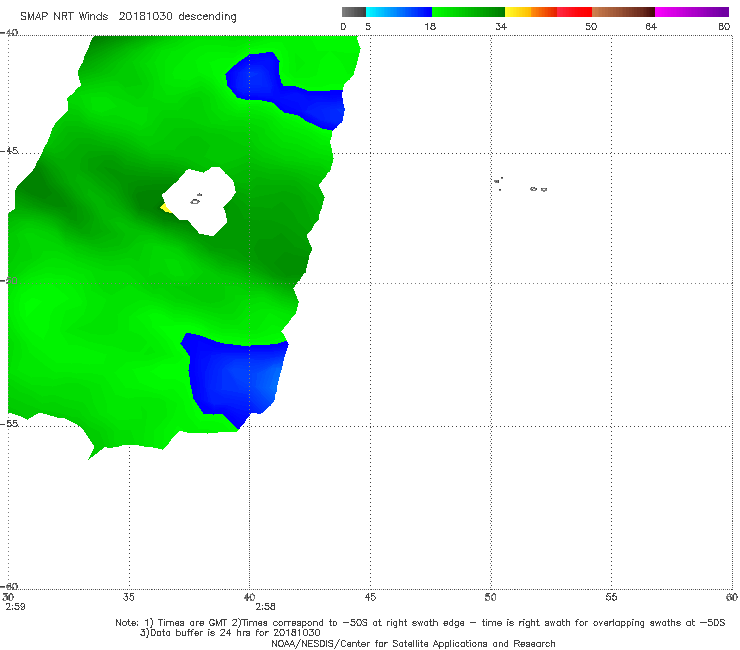
Task: Click the 'SMAP NRT Winds' title text
Action: coord(64,16)
